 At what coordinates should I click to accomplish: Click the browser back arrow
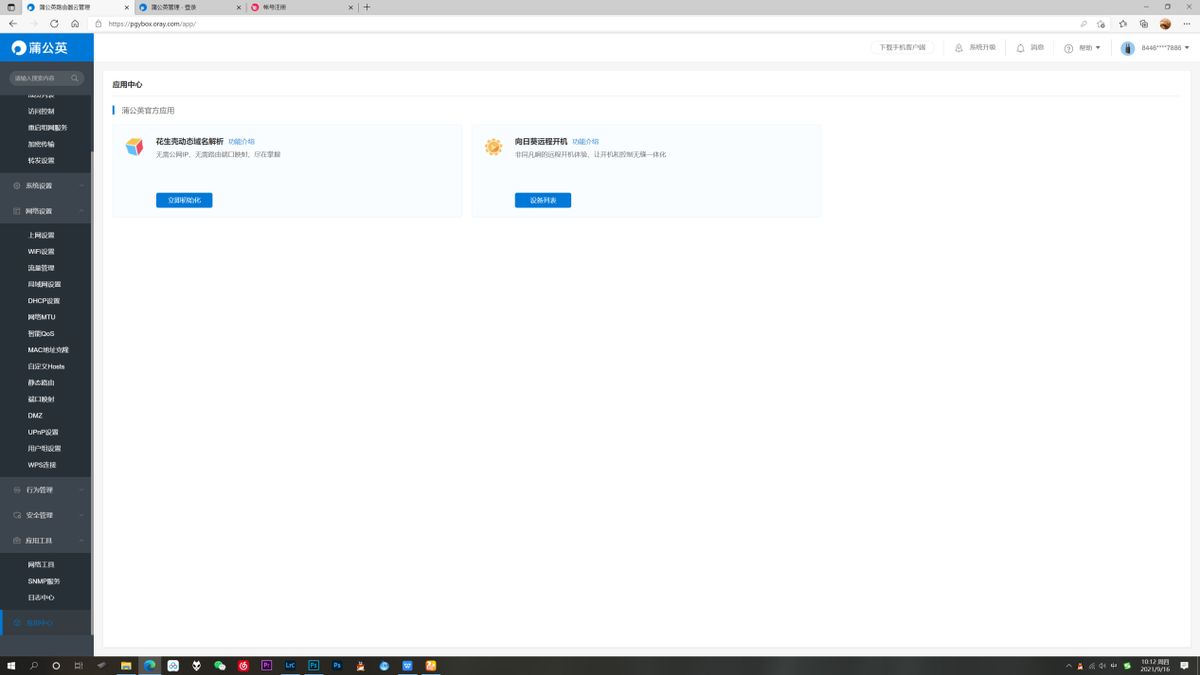point(13,23)
